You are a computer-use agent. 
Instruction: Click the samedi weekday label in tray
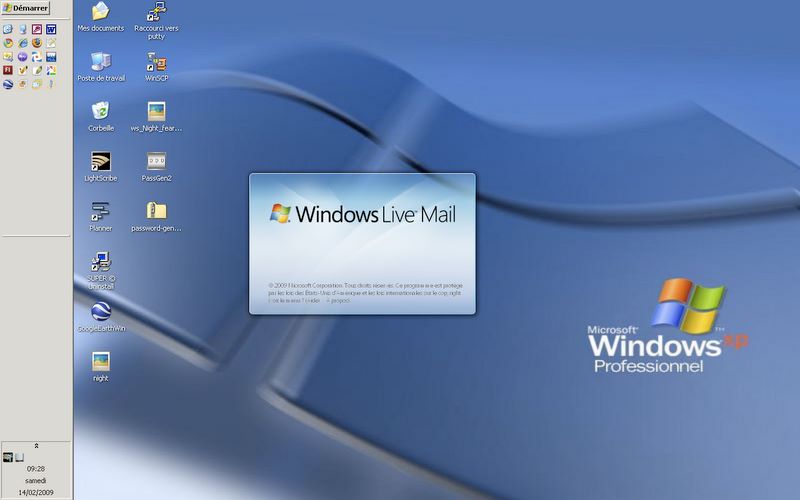pos(36,481)
